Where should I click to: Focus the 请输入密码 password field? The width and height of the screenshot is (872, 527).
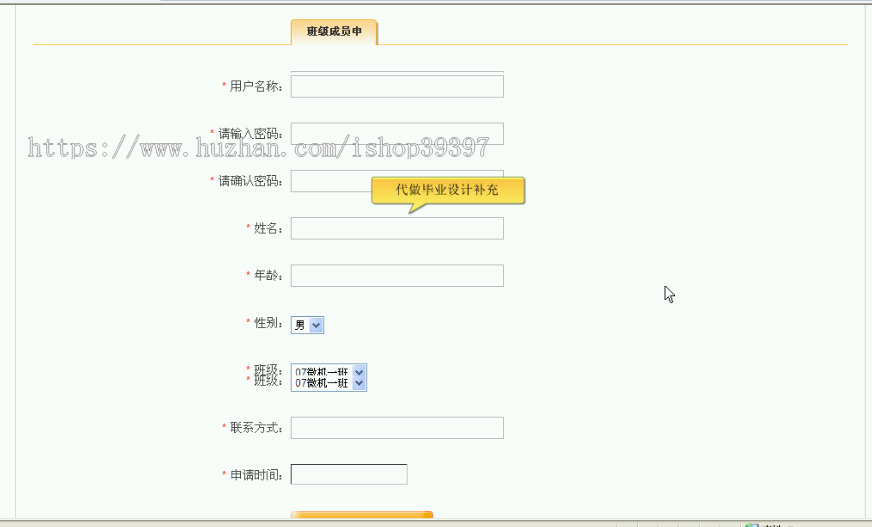(397, 133)
